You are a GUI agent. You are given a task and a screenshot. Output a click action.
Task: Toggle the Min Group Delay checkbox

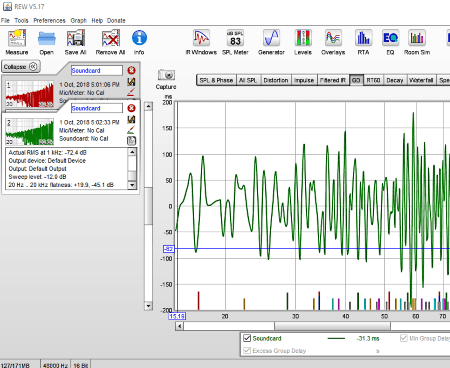click(403, 338)
